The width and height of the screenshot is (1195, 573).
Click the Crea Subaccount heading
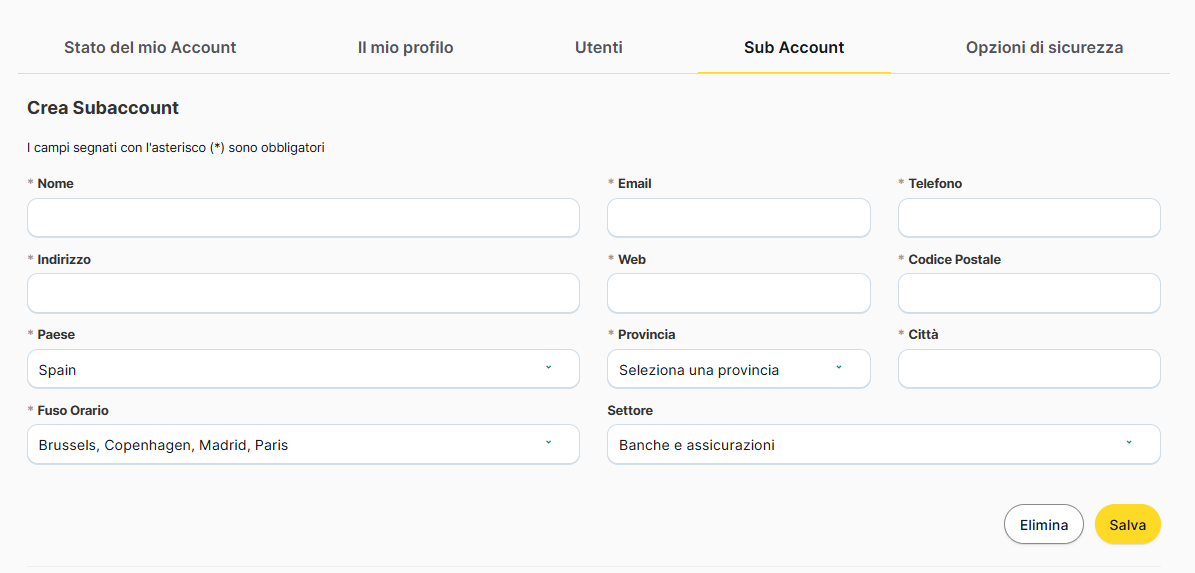[x=103, y=108]
